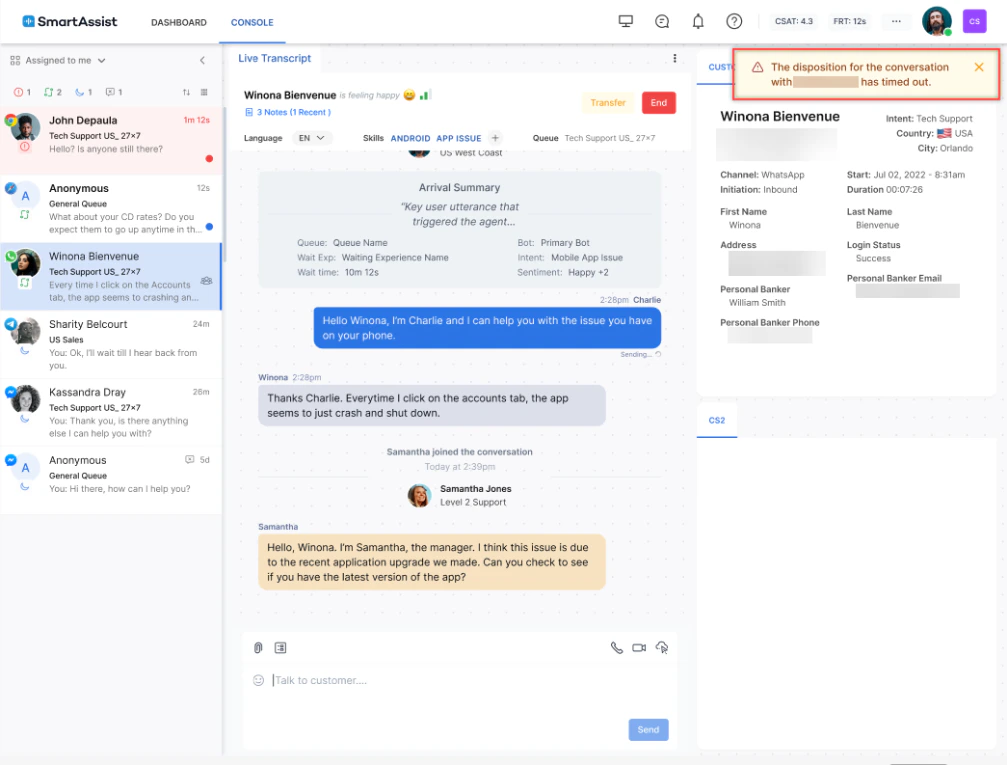Open the notifications bell
Screen dimensions: 1007x765
point(697,21)
